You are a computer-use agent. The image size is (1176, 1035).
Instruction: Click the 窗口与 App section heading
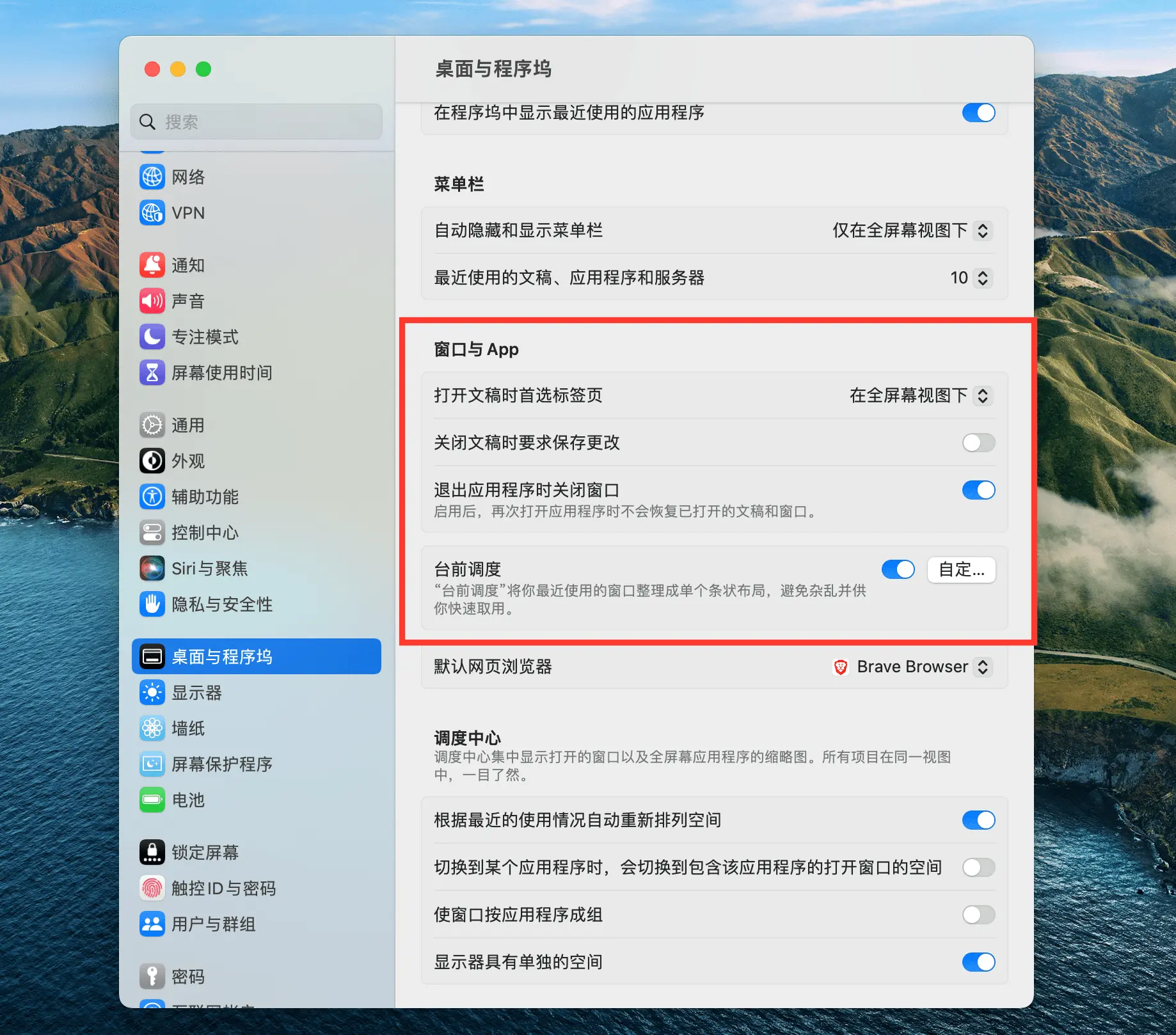(x=476, y=349)
